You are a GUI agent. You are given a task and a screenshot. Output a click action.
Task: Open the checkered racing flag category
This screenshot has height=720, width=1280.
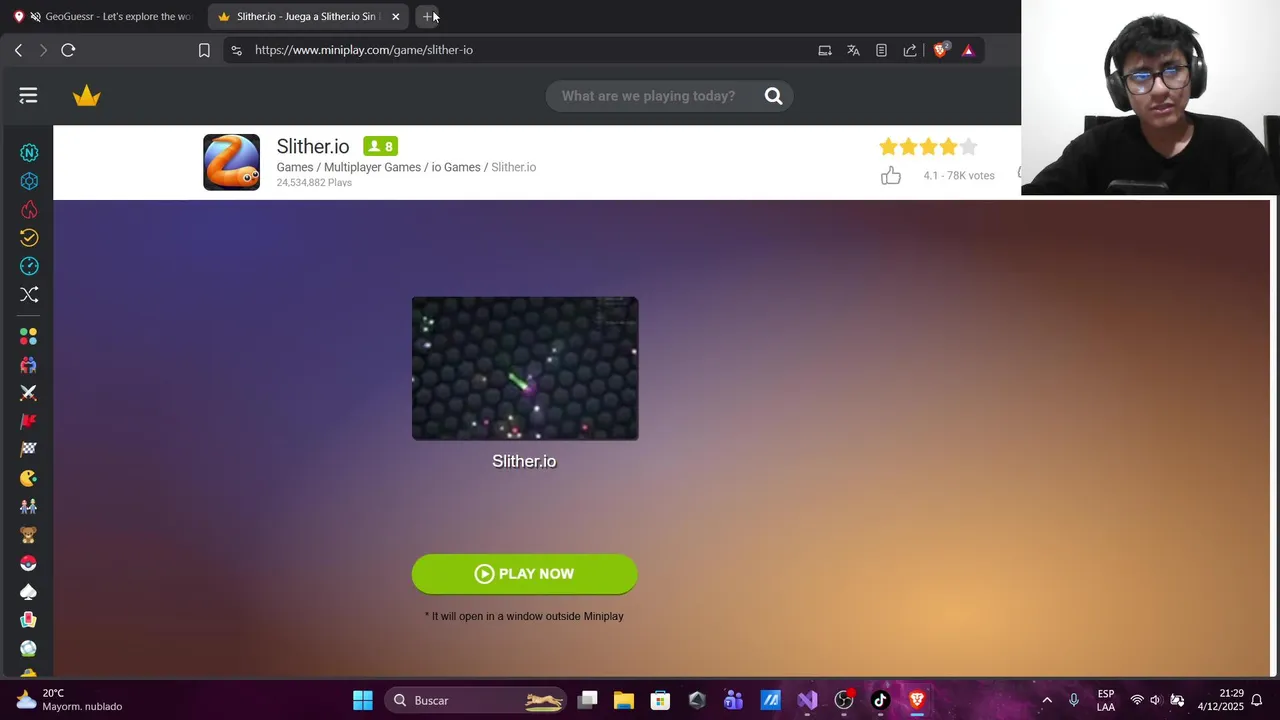coord(28,450)
